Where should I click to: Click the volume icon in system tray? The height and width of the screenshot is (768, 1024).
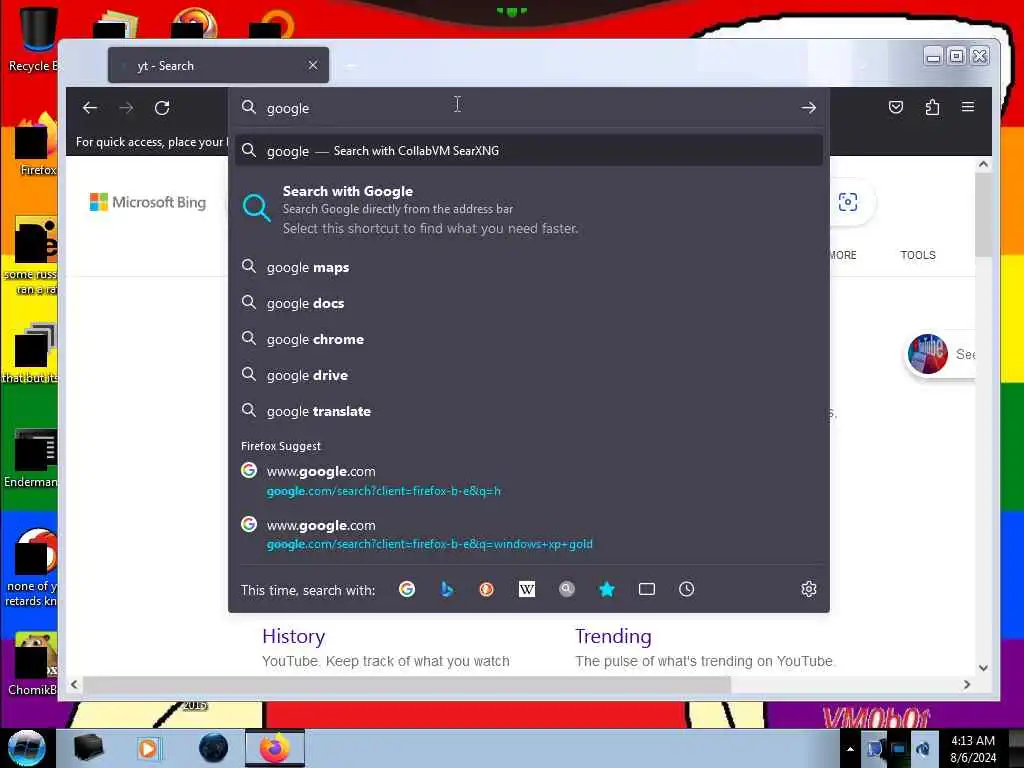923,749
